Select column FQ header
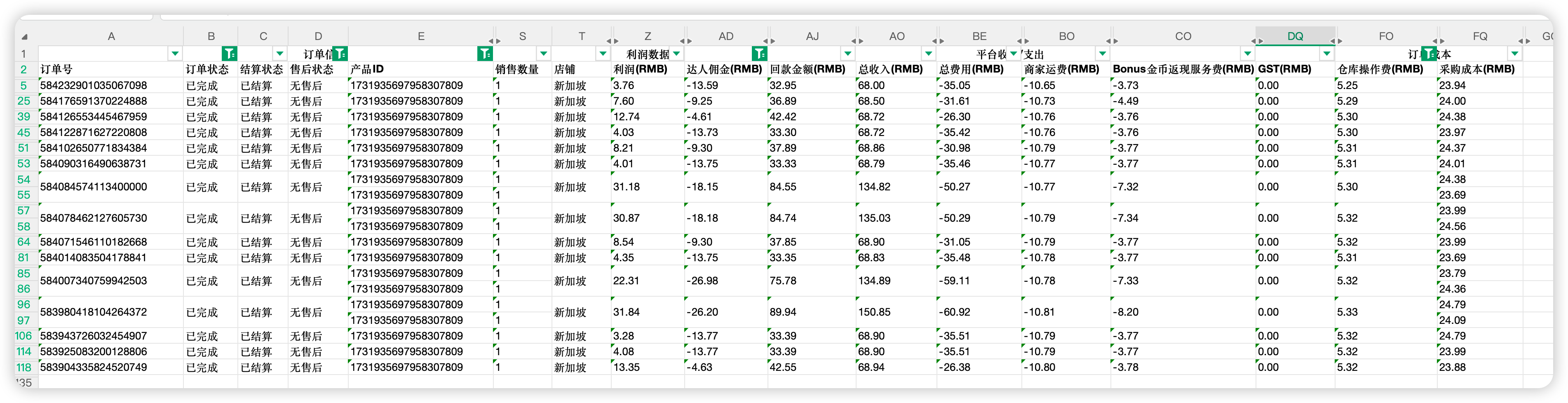This screenshot has width=1568, height=403. (1480, 37)
